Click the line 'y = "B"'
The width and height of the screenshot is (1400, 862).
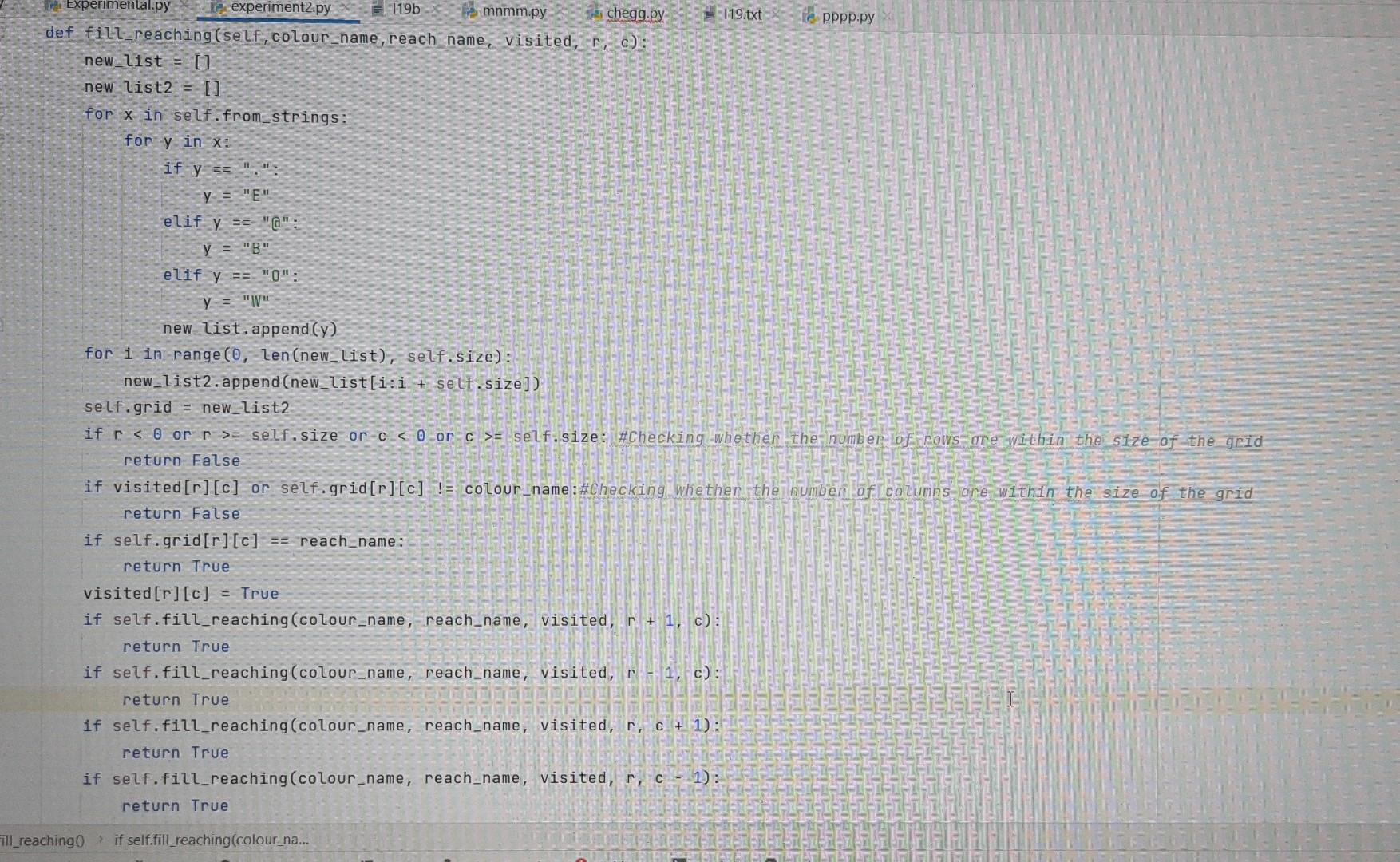pyautogui.click(x=235, y=248)
